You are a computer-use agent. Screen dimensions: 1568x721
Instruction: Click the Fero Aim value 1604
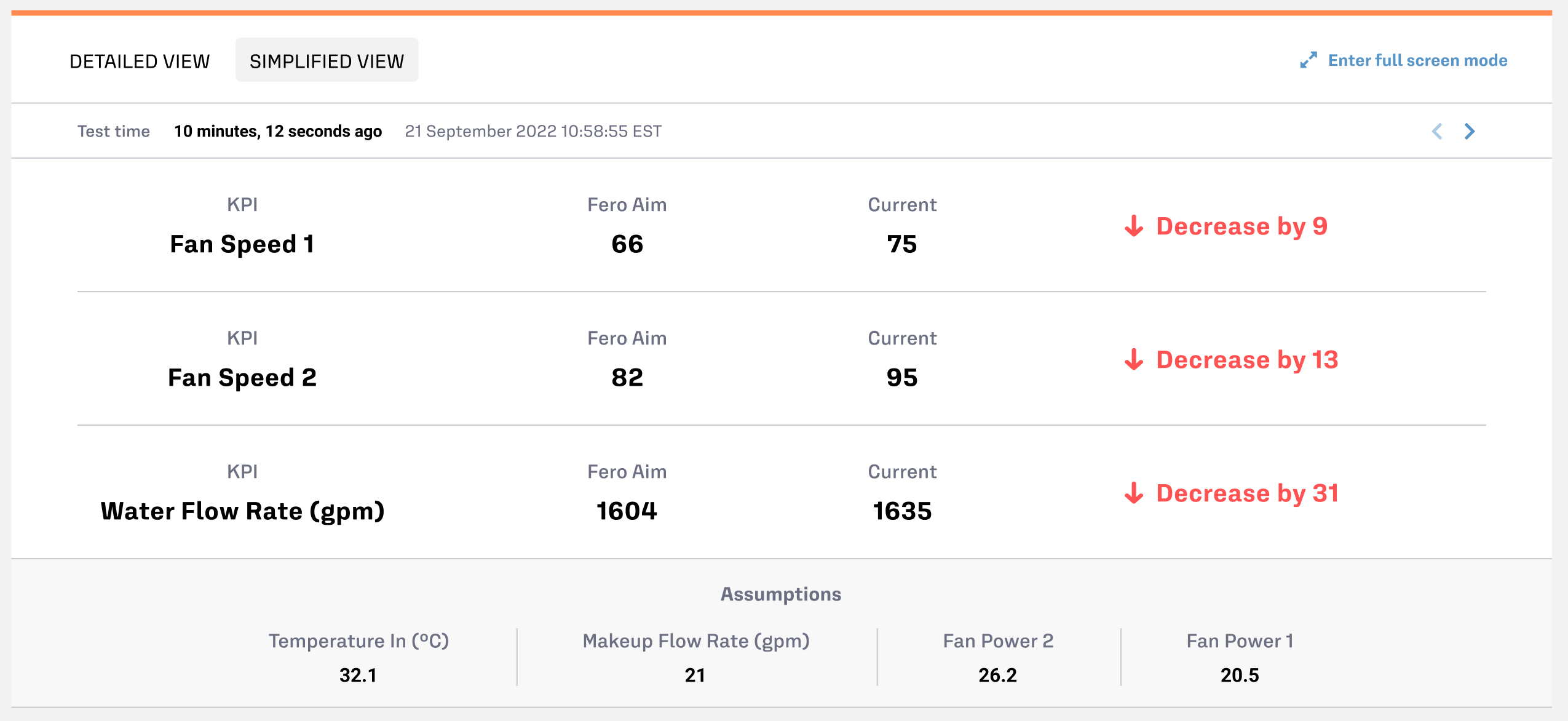point(627,511)
